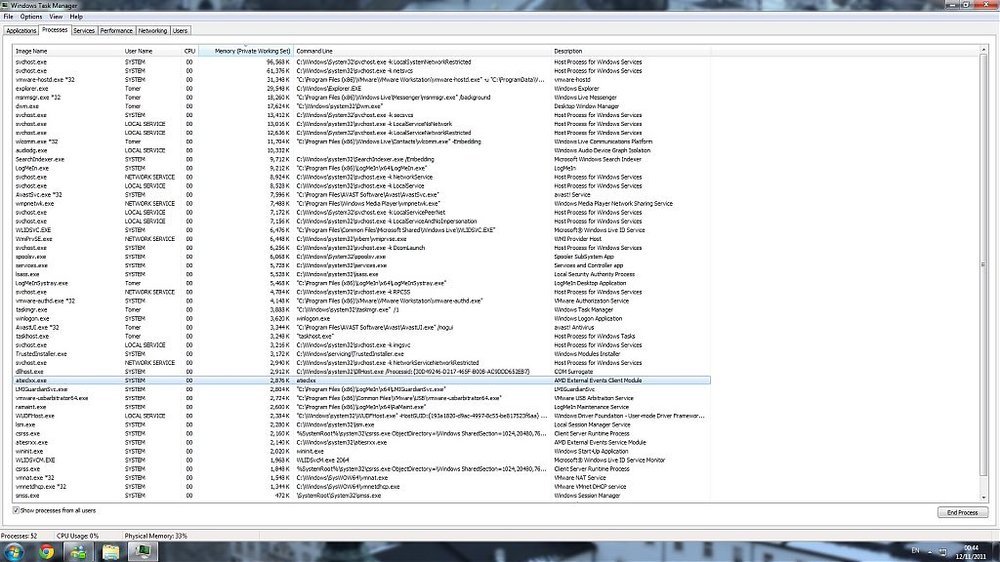Image resolution: width=1000 pixels, height=562 pixels.
Task: Click the EN language indicator in the tray
Action: pyautogui.click(x=915, y=551)
